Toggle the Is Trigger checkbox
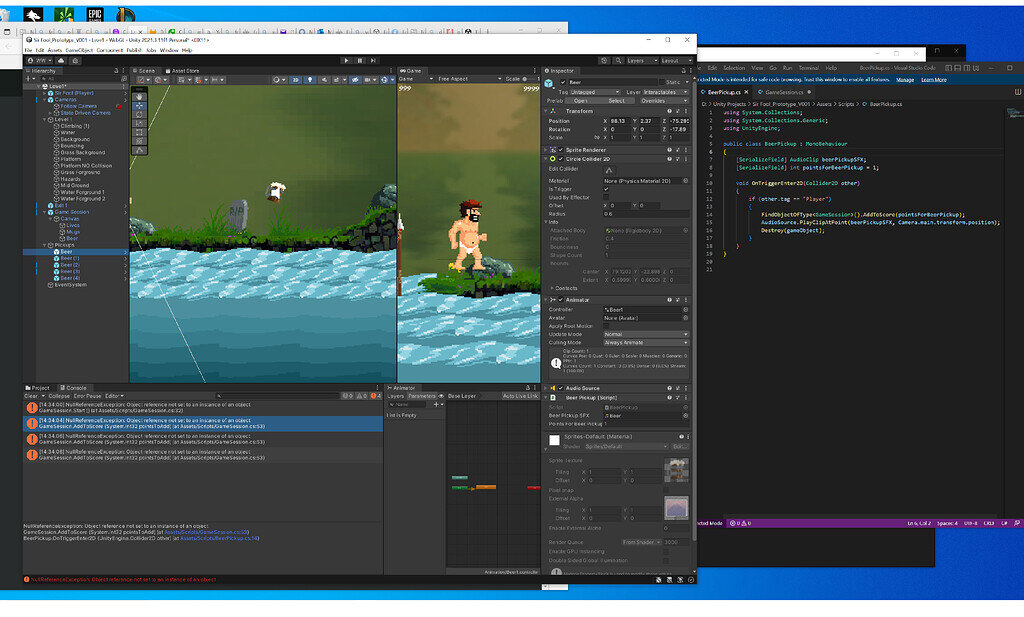 point(605,188)
